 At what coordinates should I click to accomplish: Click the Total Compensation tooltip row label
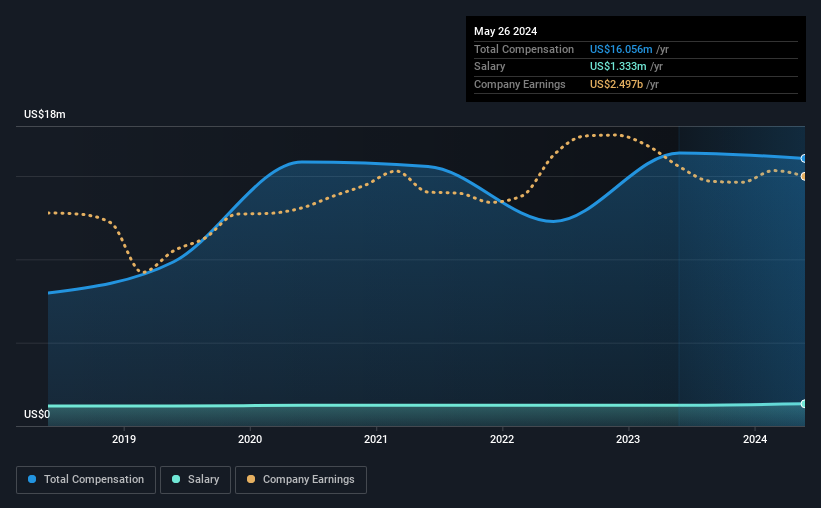pyautogui.click(x=524, y=49)
